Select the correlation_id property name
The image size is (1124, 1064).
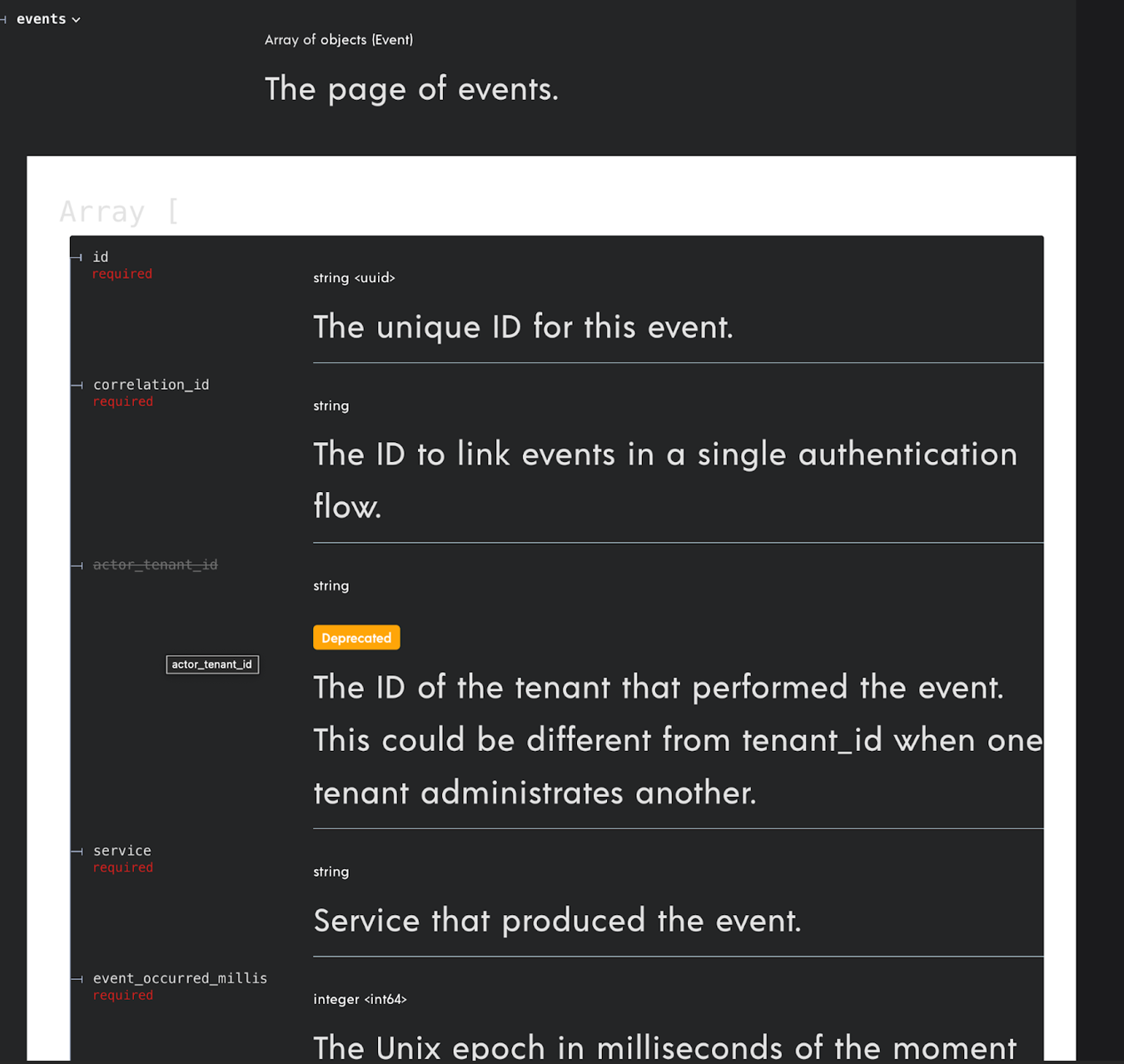point(151,385)
